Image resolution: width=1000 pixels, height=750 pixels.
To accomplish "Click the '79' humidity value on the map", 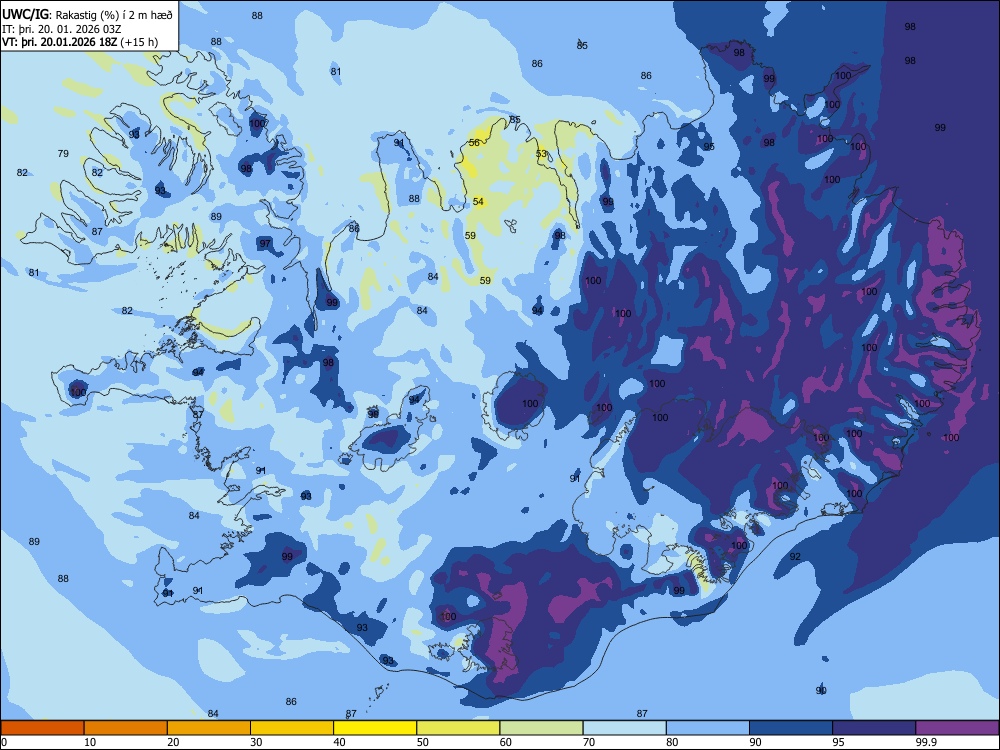I will [x=63, y=154].
